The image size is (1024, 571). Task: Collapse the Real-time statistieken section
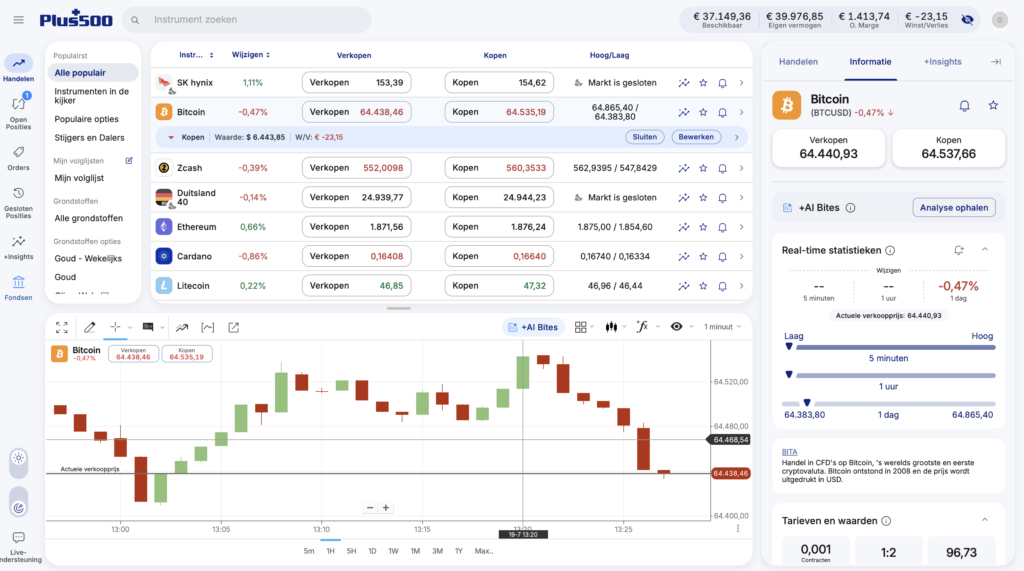click(985, 250)
